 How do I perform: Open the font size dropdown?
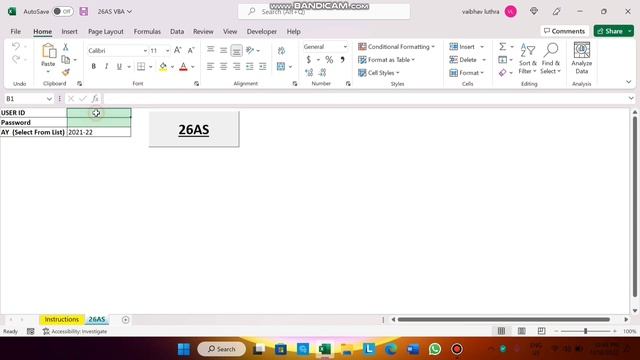(167, 51)
